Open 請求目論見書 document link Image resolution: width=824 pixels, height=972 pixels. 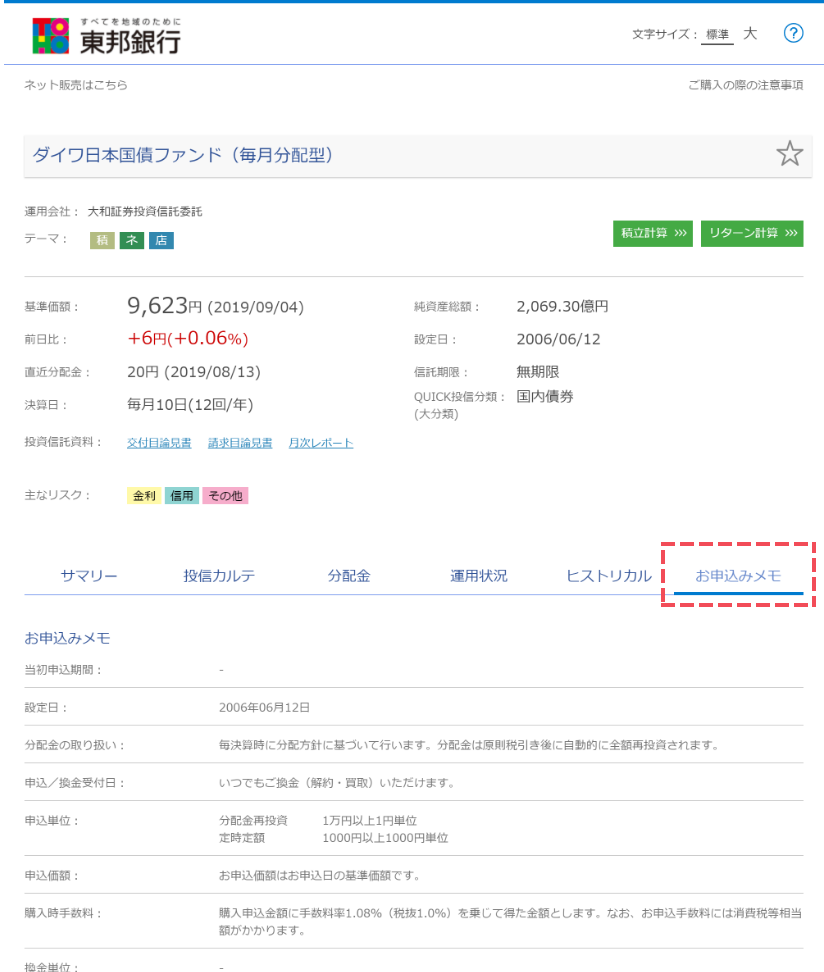(240, 443)
